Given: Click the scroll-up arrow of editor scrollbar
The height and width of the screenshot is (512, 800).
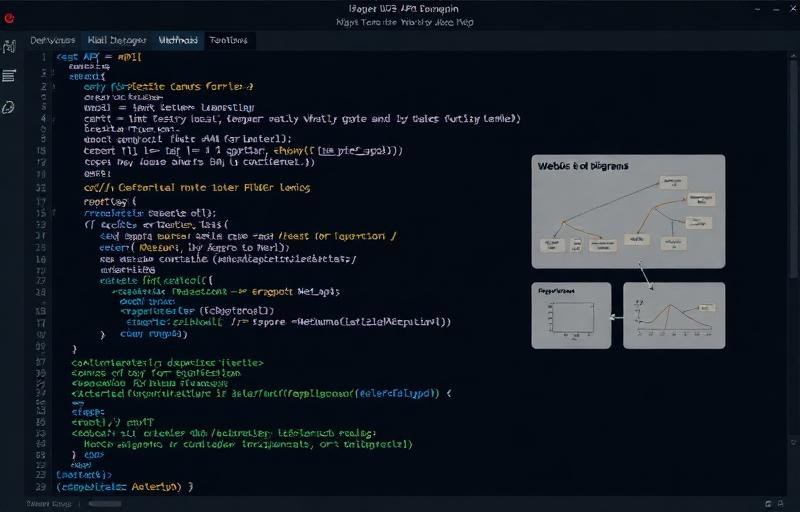Looking at the screenshot, I should point(793,55).
